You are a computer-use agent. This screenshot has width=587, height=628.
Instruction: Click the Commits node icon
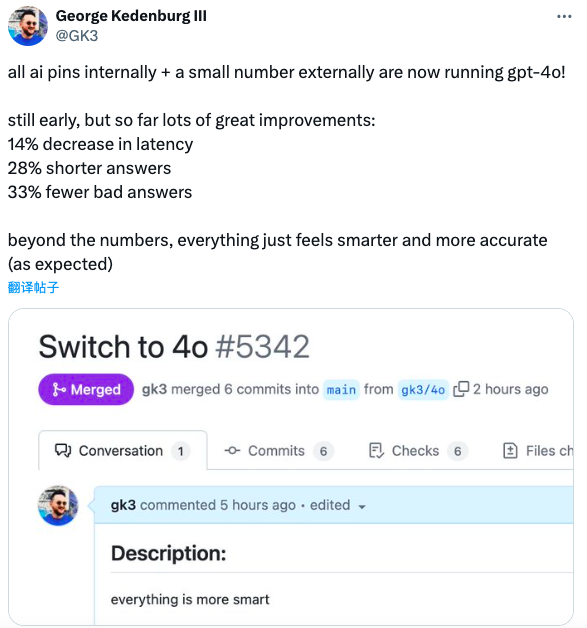tap(232, 451)
